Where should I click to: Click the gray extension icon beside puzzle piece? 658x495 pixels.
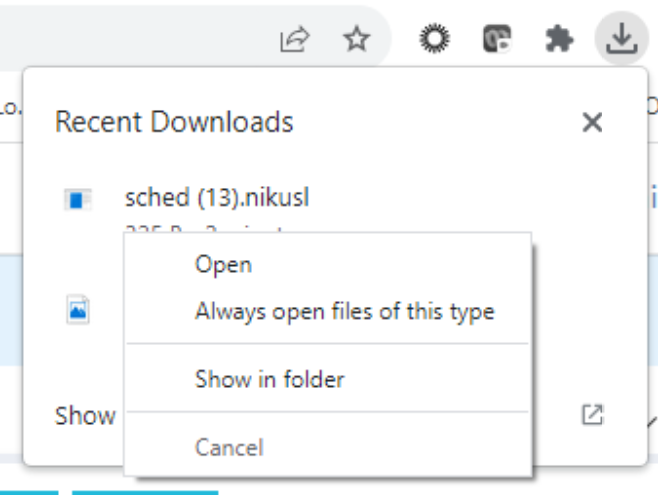(497, 40)
